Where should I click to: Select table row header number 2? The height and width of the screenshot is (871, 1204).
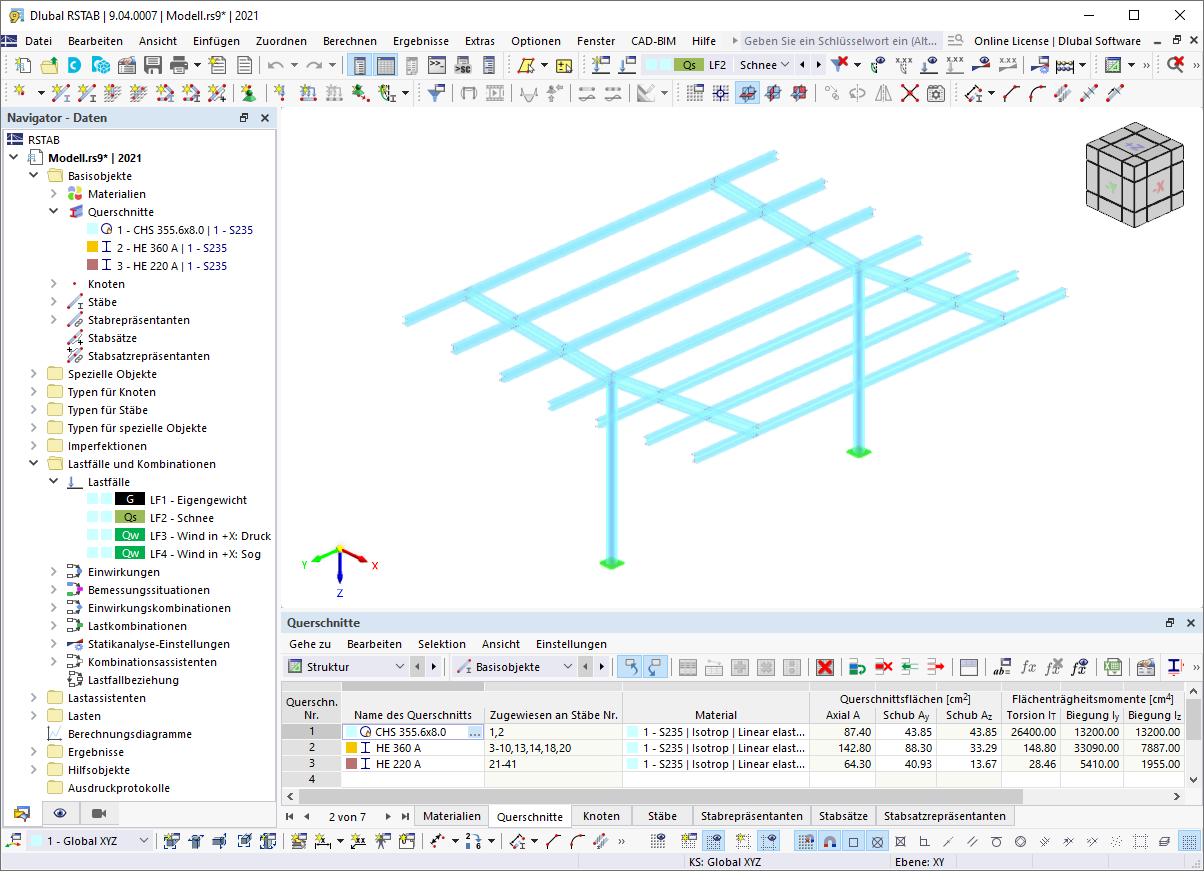coord(311,747)
